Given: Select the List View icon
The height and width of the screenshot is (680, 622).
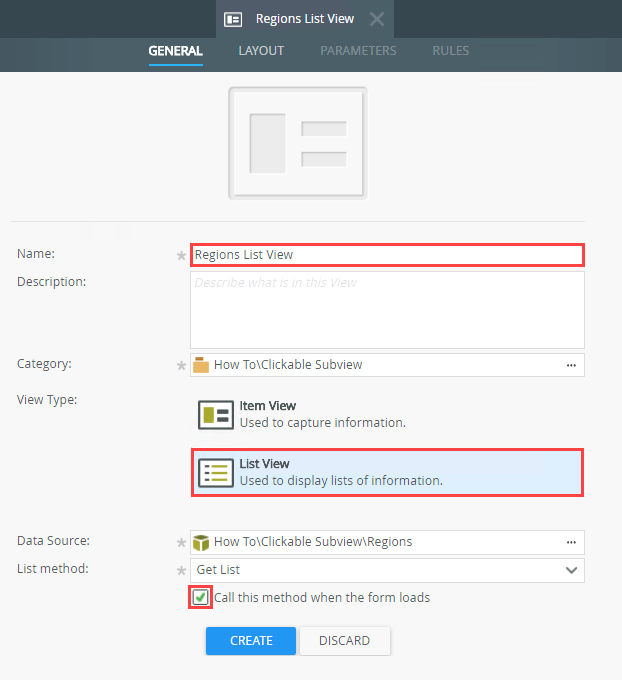Looking at the screenshot, I should tap(216, 473).
